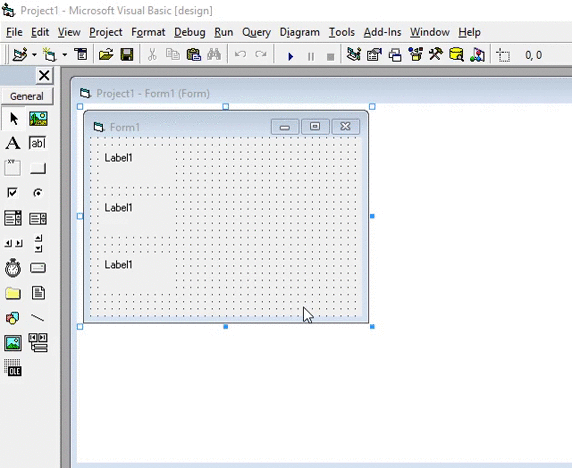
Task: Select the PictureBox tool in the toolbox
Action: (38, 119)
